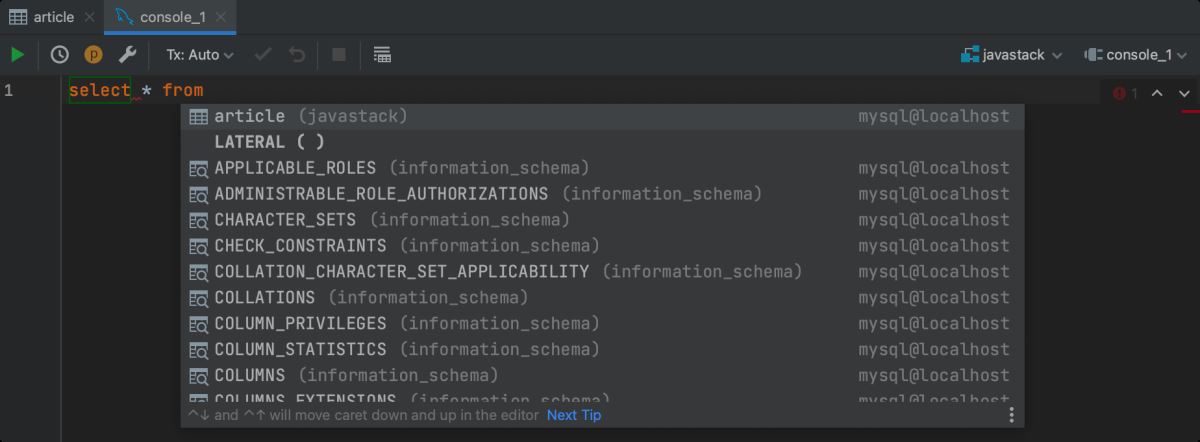Toggle in-editor results table icon
1200x442 pixels.
(x=381, y=55)
